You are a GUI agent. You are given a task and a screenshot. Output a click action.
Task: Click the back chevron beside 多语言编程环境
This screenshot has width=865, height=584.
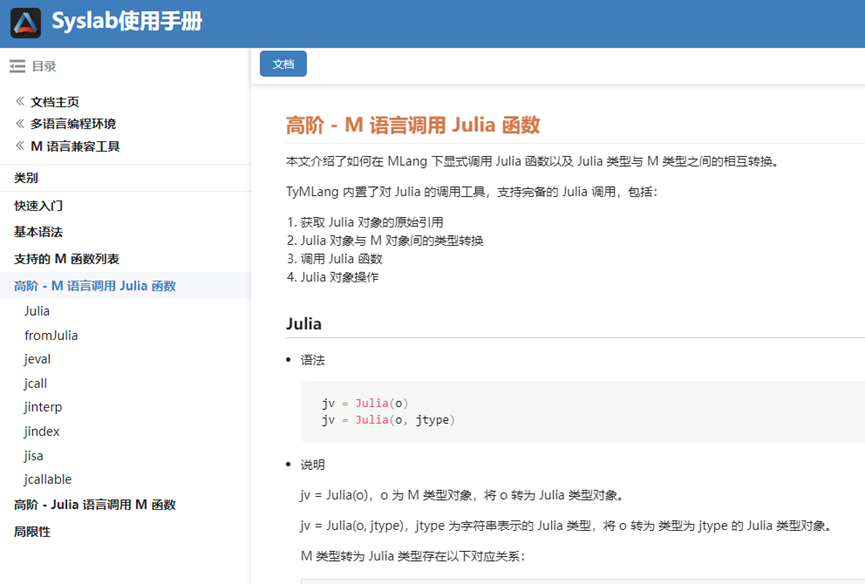point(20,124)
